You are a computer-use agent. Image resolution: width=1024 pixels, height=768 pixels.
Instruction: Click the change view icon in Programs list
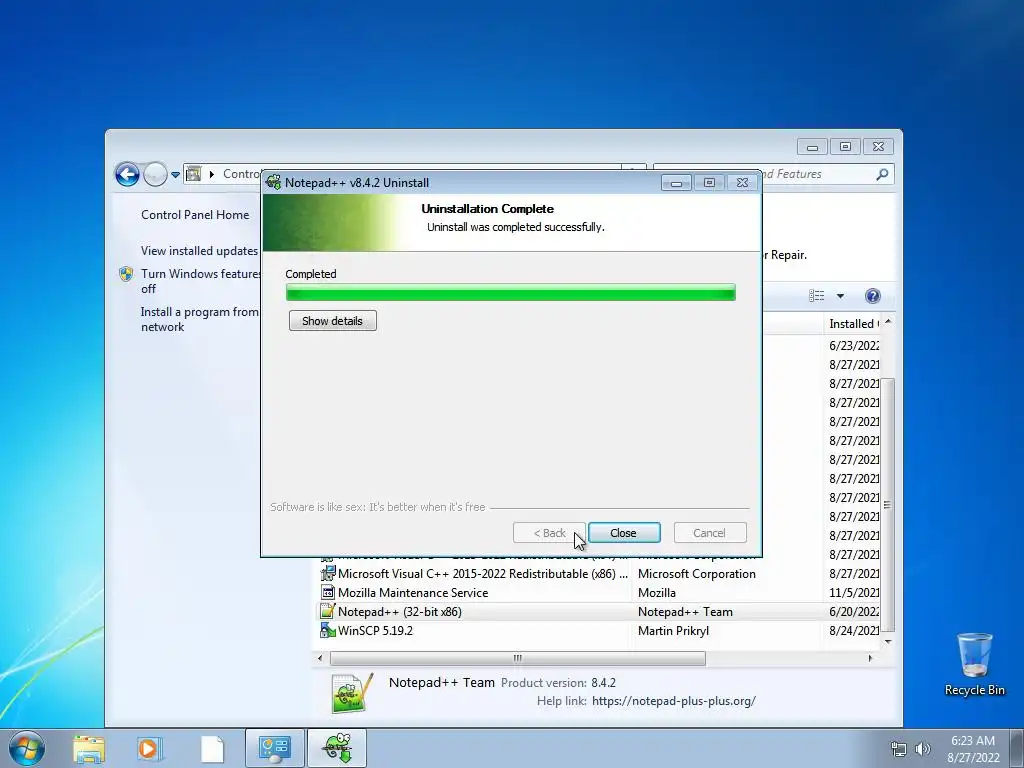[x=816, y=296]
